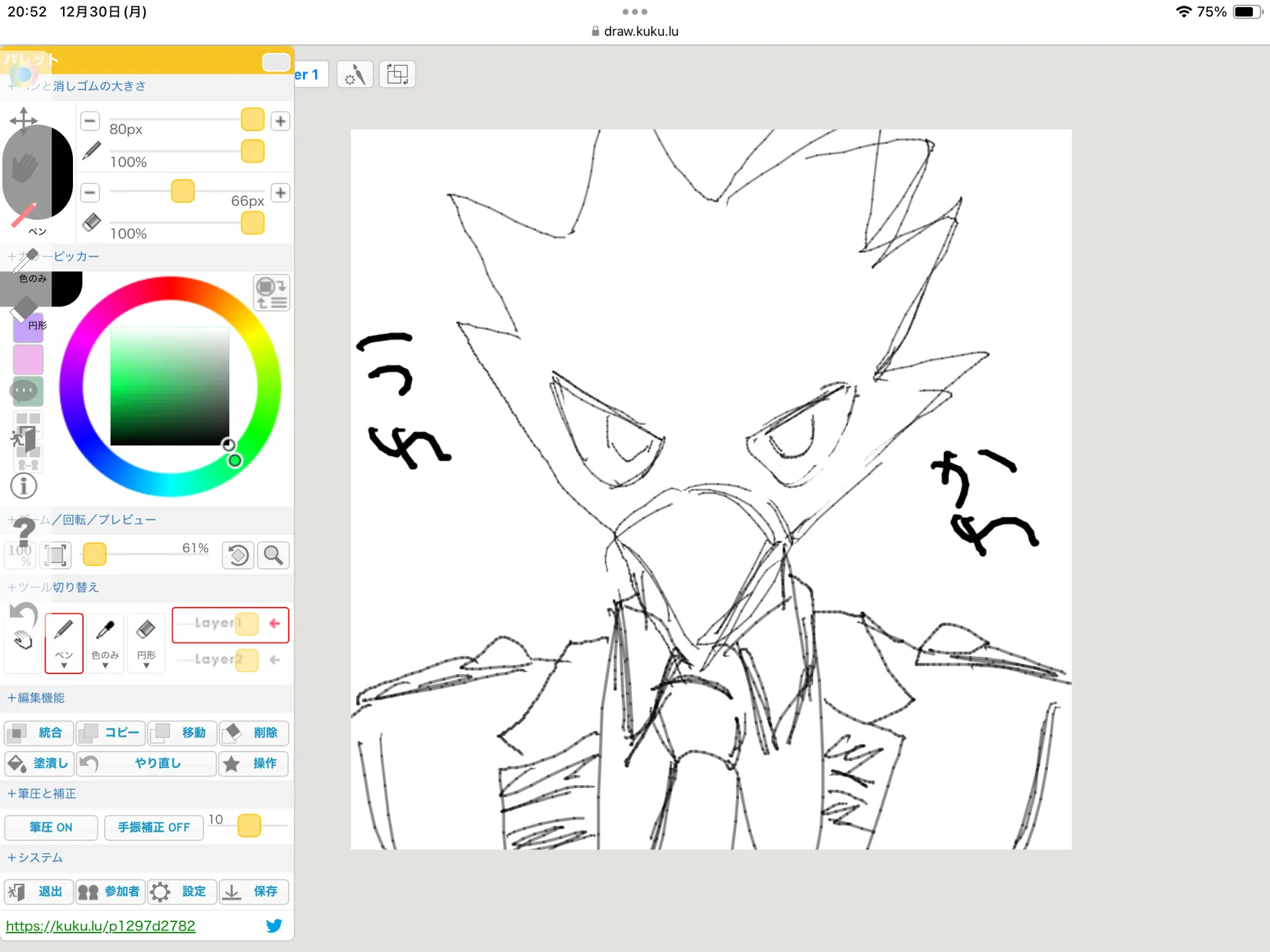This screenshot has height=952, width=1270.
Task: Click the pen settings icon next to Layer 1 tab
Action: click(355, 74)
